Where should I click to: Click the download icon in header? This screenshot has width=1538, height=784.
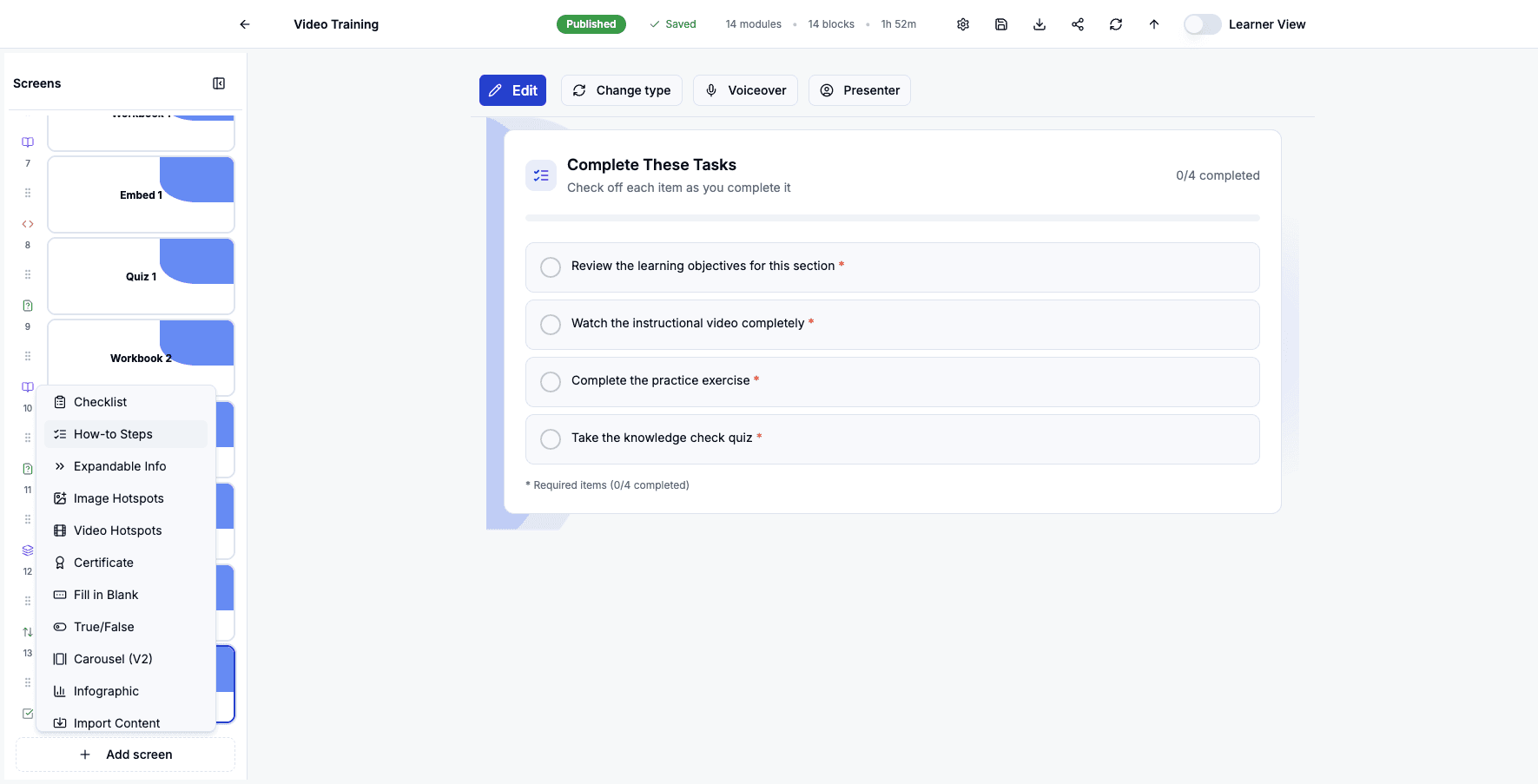click(x=1040, y=24)
